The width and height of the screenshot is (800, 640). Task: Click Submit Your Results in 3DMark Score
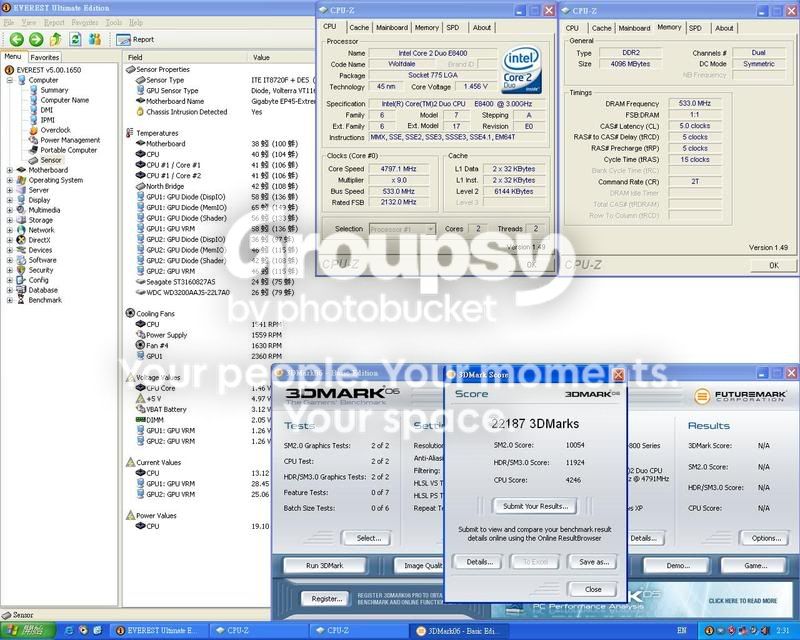pos(535,506)
